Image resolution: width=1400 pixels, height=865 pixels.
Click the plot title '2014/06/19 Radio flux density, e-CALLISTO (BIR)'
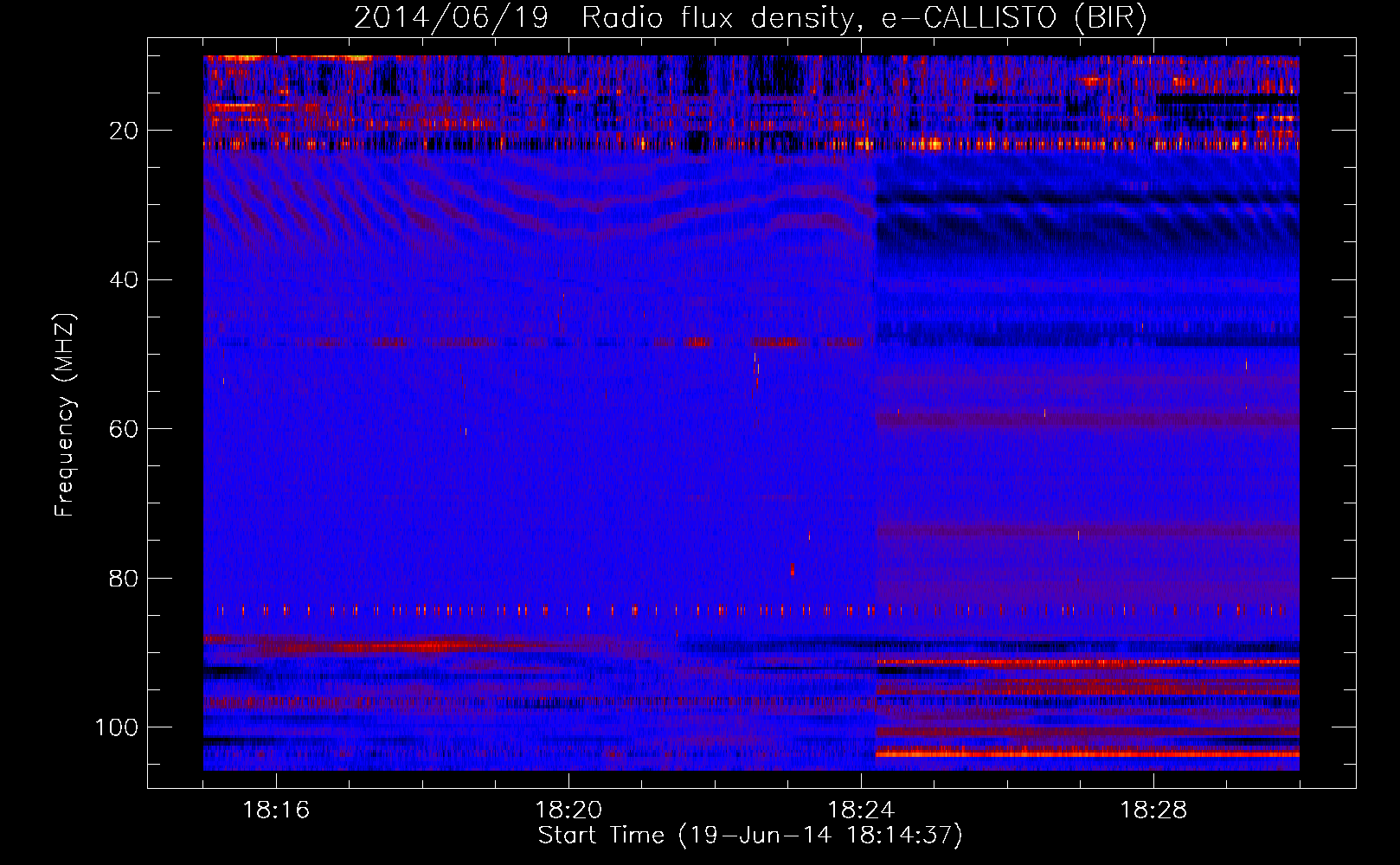tap(750, 18)
